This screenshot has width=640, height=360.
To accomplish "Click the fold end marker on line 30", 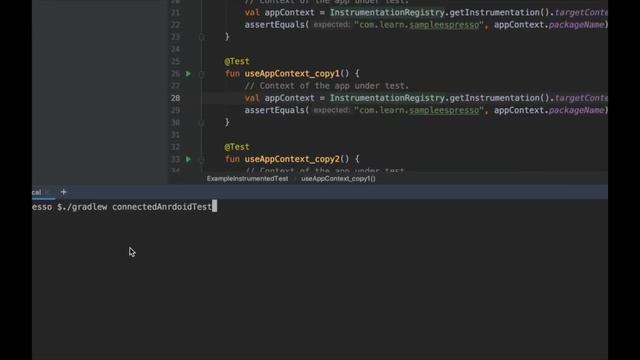I will [201, 122].
